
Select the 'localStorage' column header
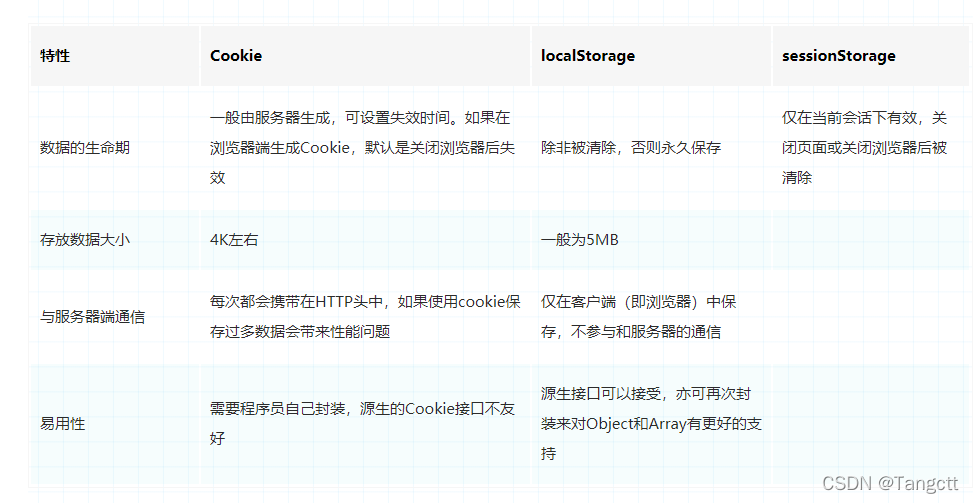coord(651,56)
